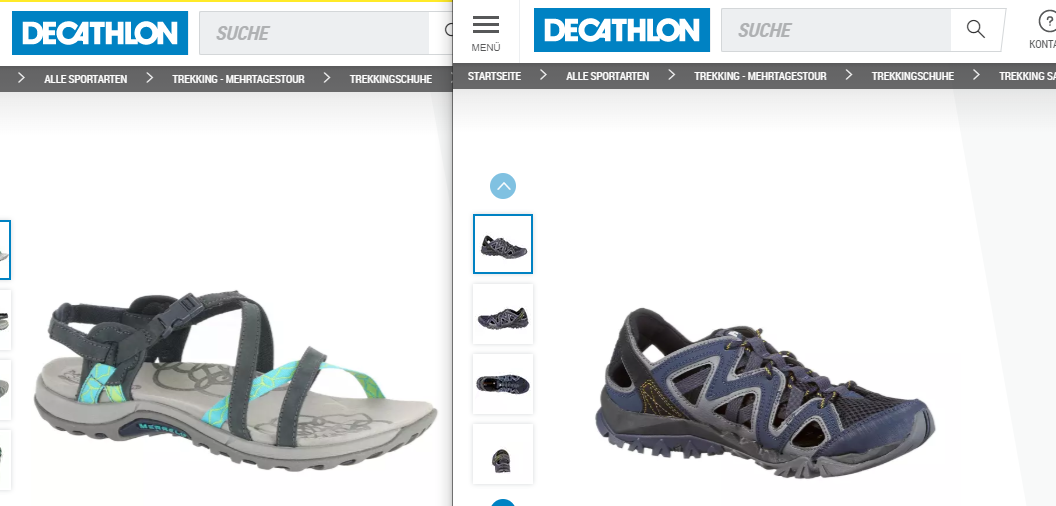Screen dimensions: 1056x506
Task: Select second shoe thumbnail facing opposite side
Action: 503,314
